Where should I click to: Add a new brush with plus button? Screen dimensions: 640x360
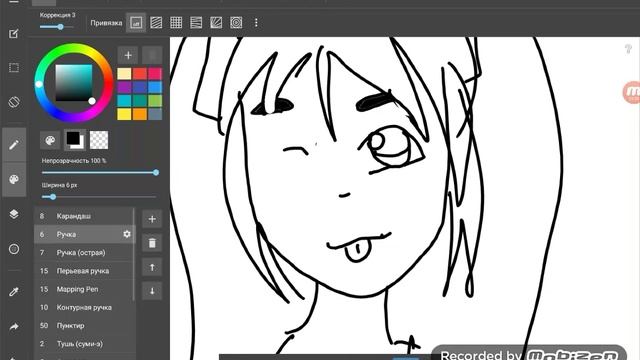tap(152, 219)
